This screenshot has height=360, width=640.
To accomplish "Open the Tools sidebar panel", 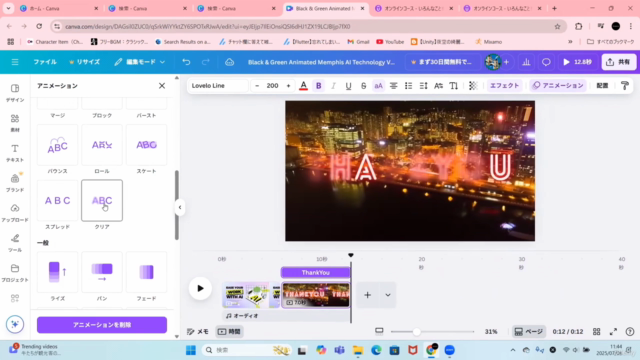I will pos(15,242).
